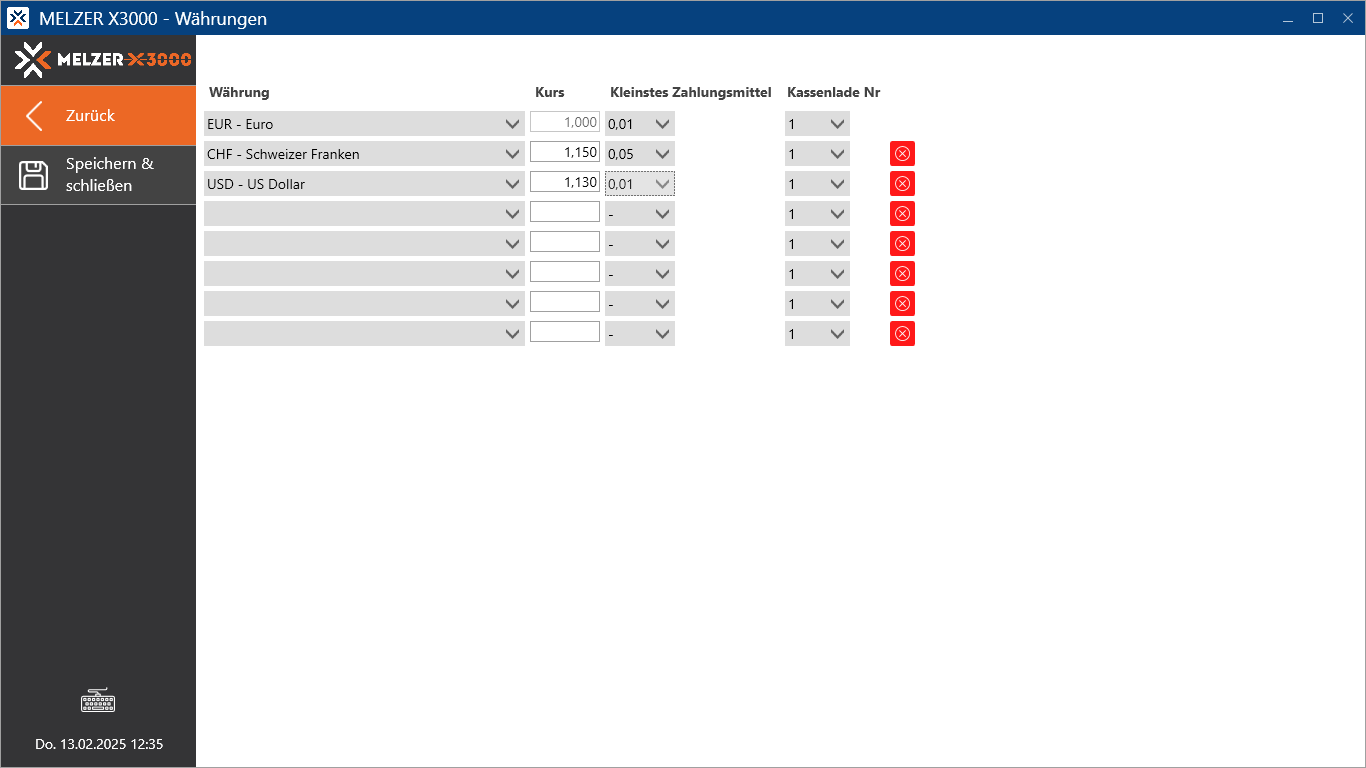Open CHF smallest denomination 0,05 dropdown

(640, 154)
